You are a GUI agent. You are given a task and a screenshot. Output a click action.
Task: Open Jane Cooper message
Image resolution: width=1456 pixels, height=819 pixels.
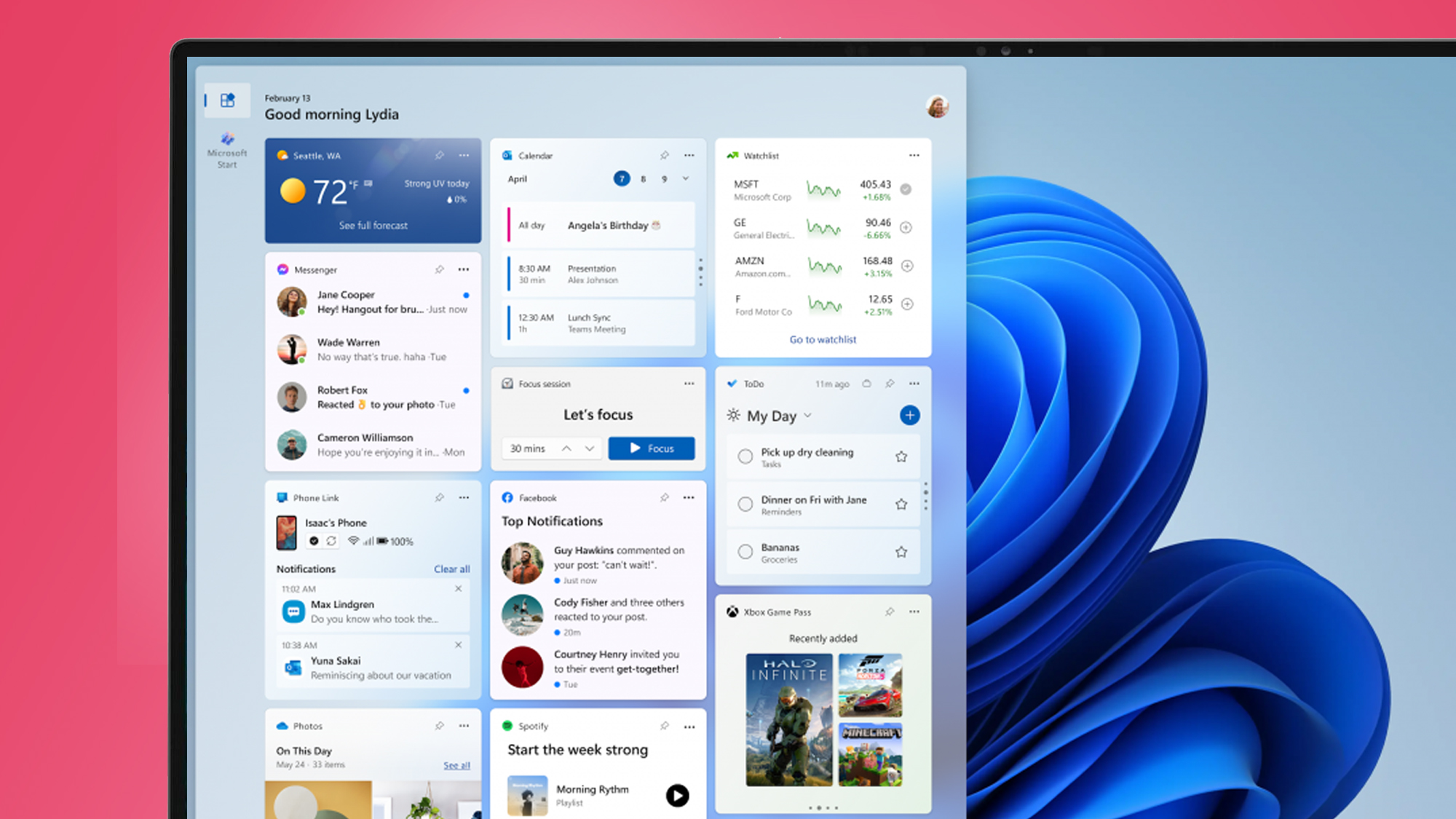(373, 302)
